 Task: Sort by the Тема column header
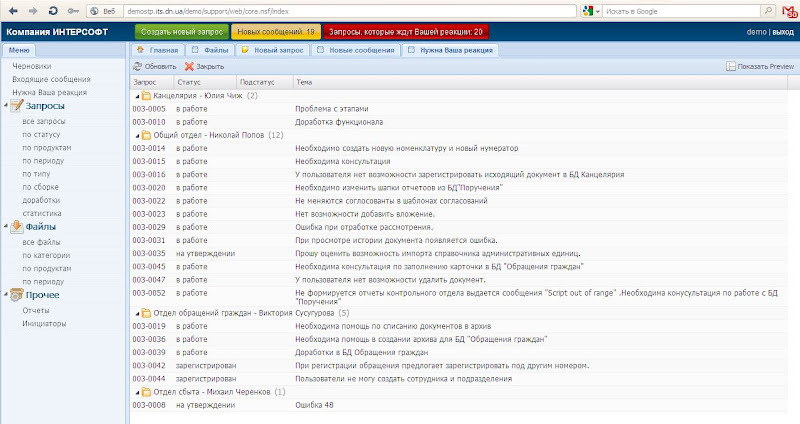540,82
